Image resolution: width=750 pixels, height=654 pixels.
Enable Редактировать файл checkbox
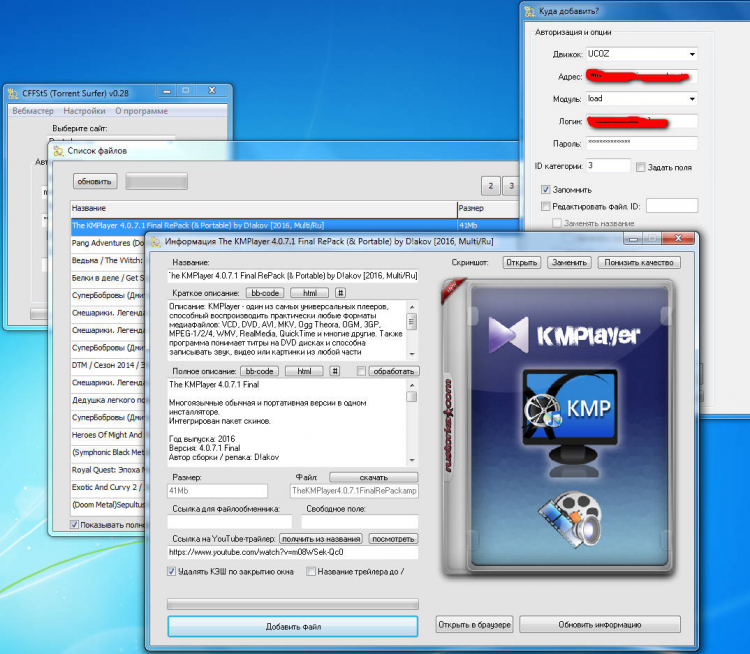click(545, 206)
